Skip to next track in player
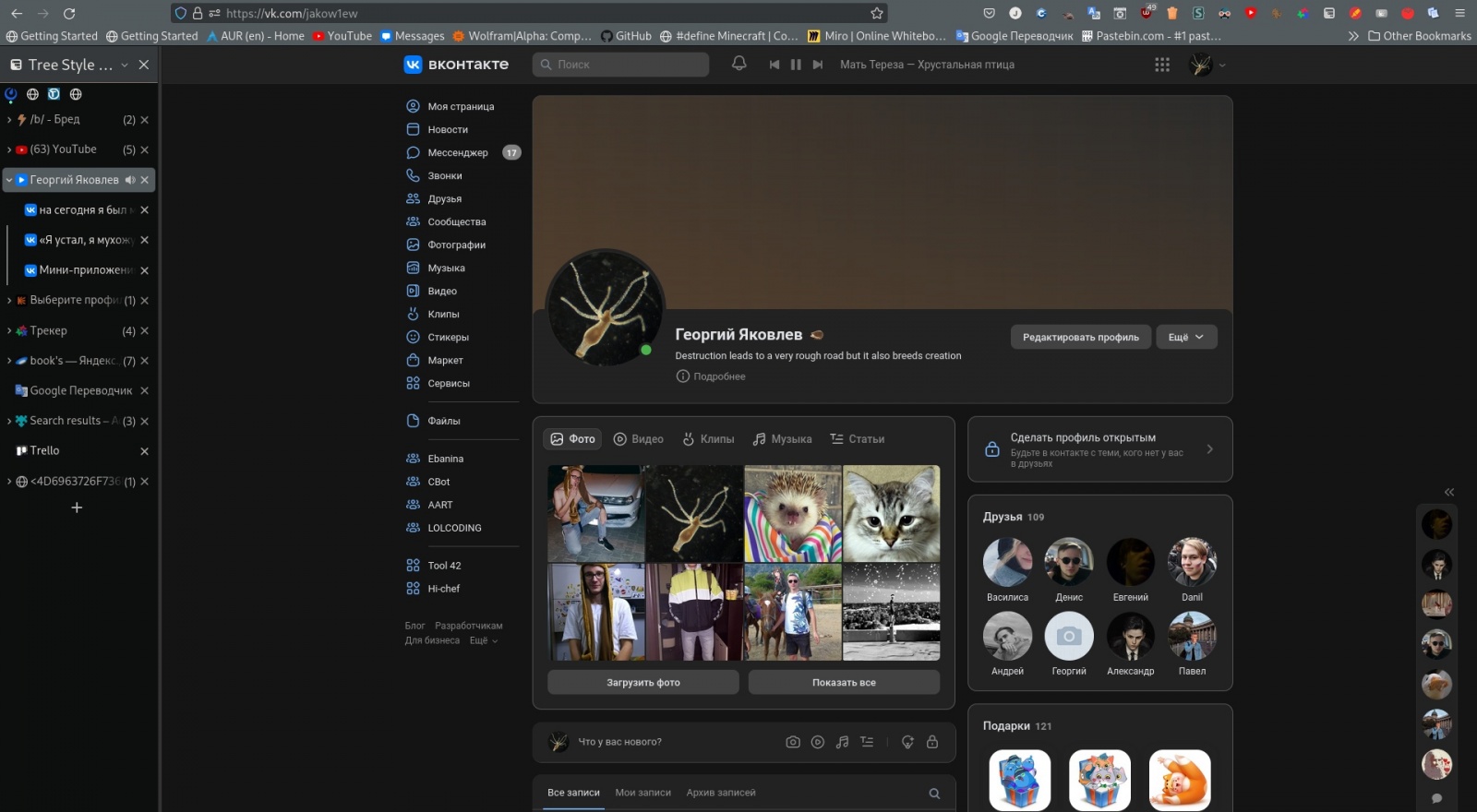Viewport: 1477px width, 812px height. click(x=818, y=65)
